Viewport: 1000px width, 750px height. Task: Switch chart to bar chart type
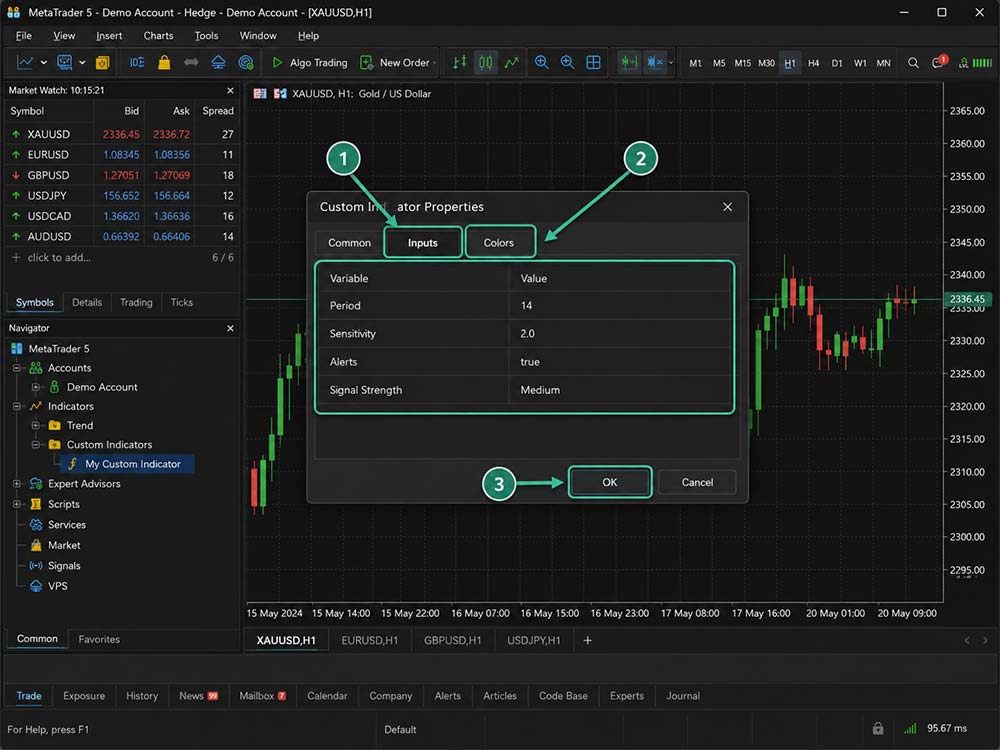(459, 62)
